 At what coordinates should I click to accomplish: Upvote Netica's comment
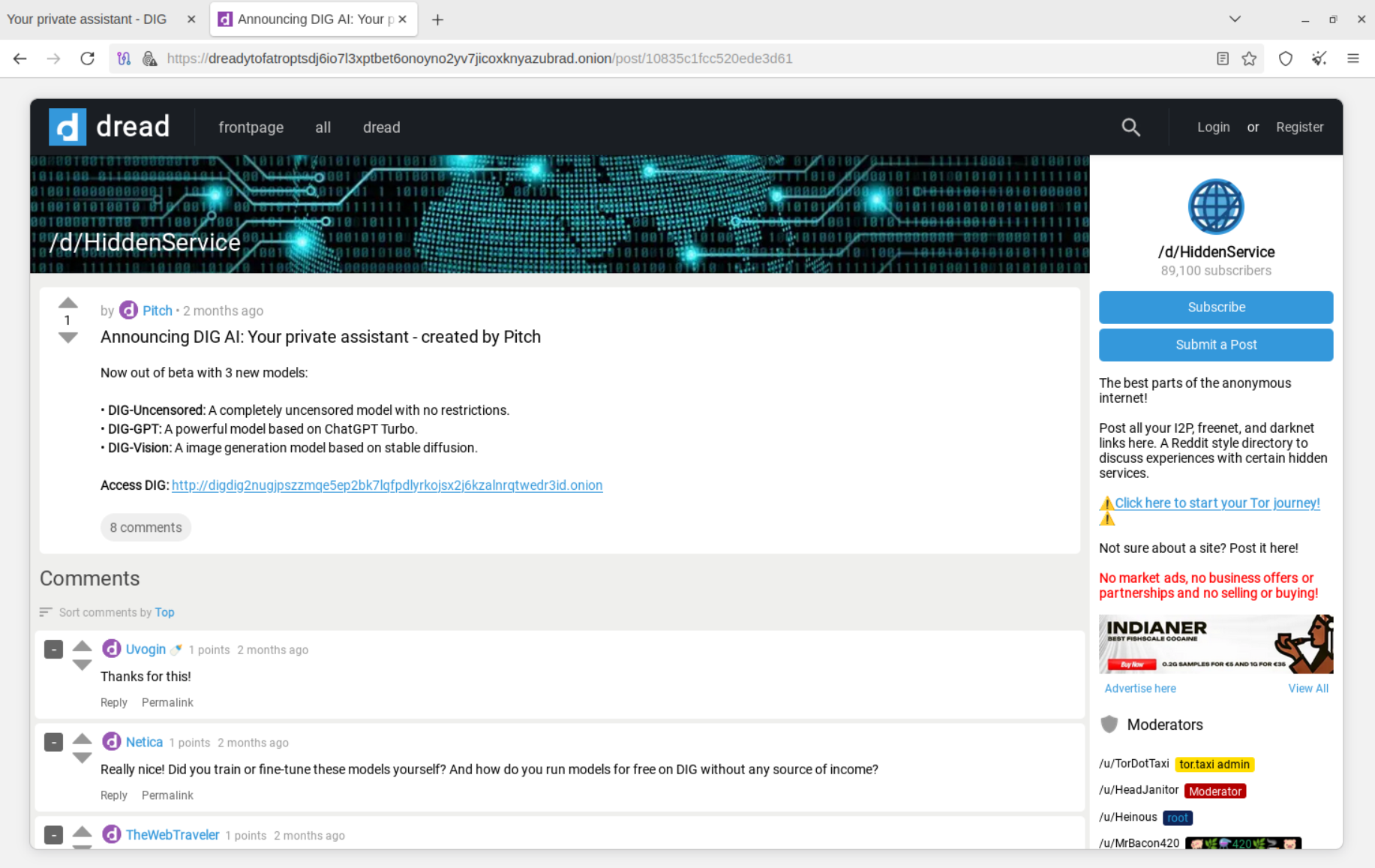pyautogui.click(x=83, y=738)
